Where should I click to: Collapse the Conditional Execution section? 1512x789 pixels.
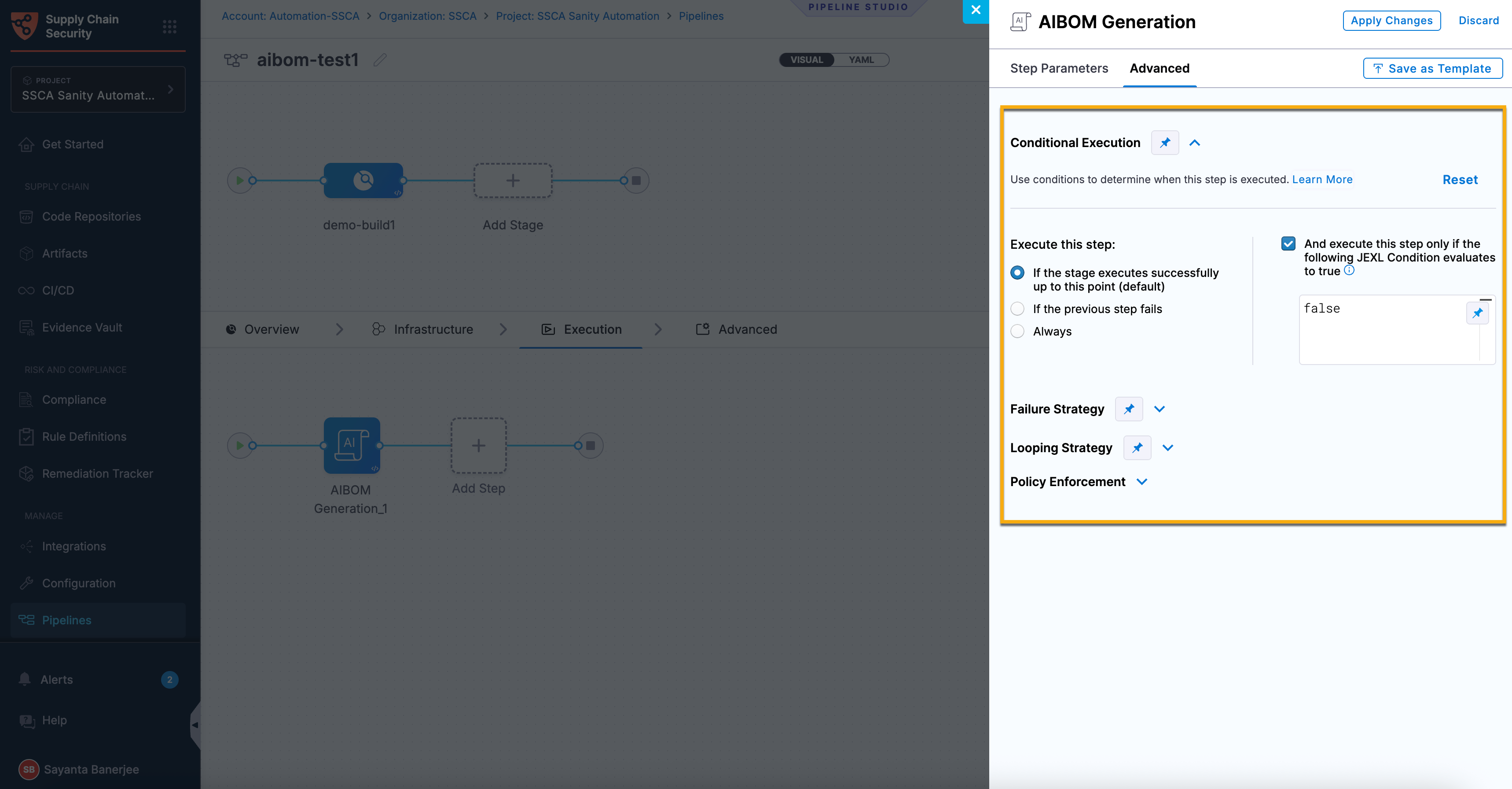pyautogui.click(x=1194, y=143)
